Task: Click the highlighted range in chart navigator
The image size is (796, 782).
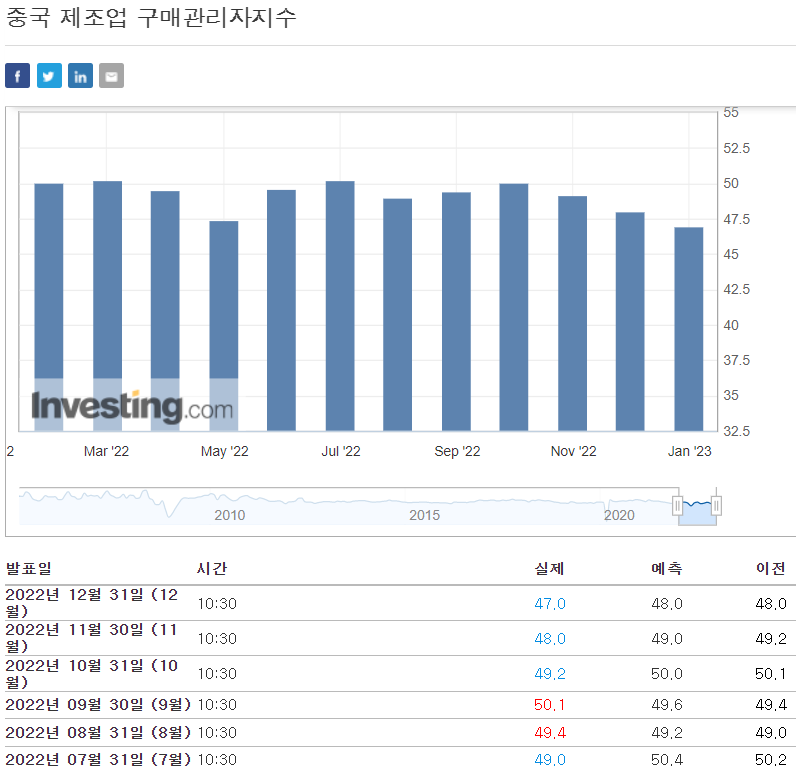Action: 697,512
